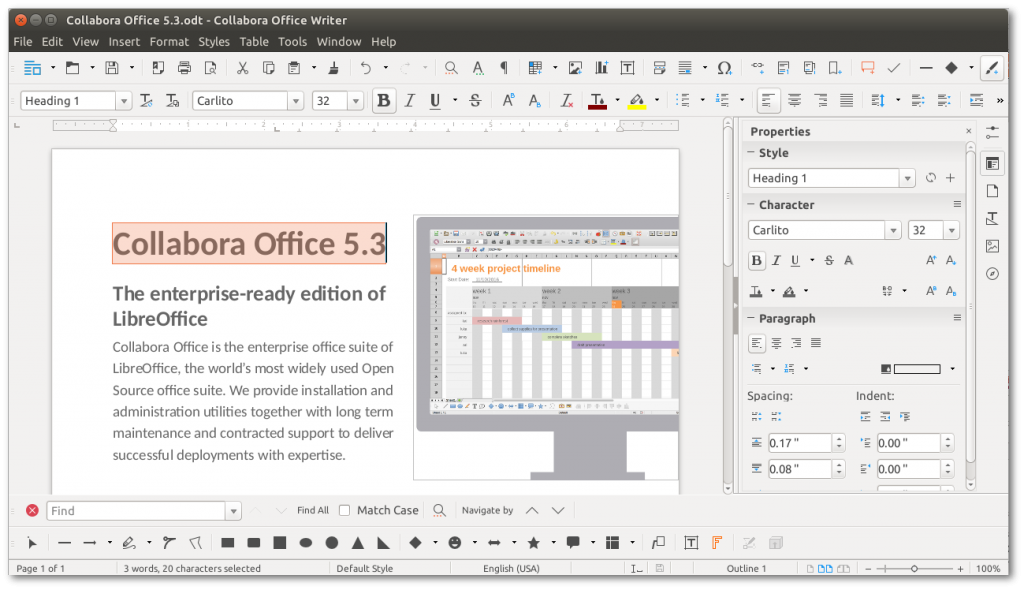Image resolution: width=1024 pixels, height=590 pixels.
Task: Insert a Text Box from drawing toolbar
Action: (x=691, y=543)
